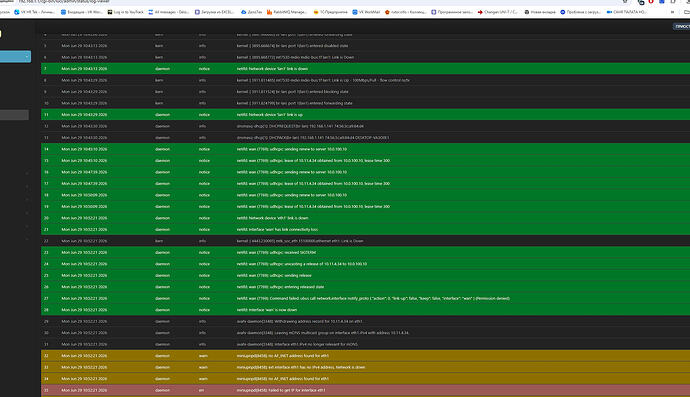Select log row 7 lan1 link down
This screenshot has height=397, width=690.
(365, 69)
